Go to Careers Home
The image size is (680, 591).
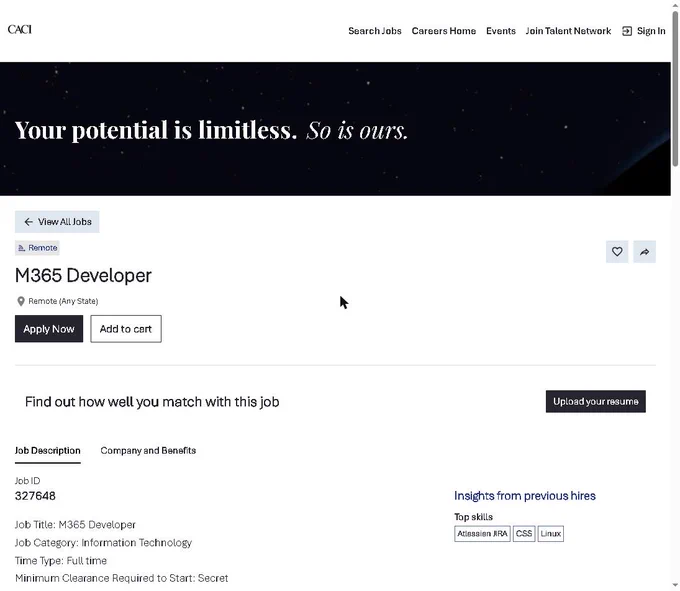tap(444, 31)
